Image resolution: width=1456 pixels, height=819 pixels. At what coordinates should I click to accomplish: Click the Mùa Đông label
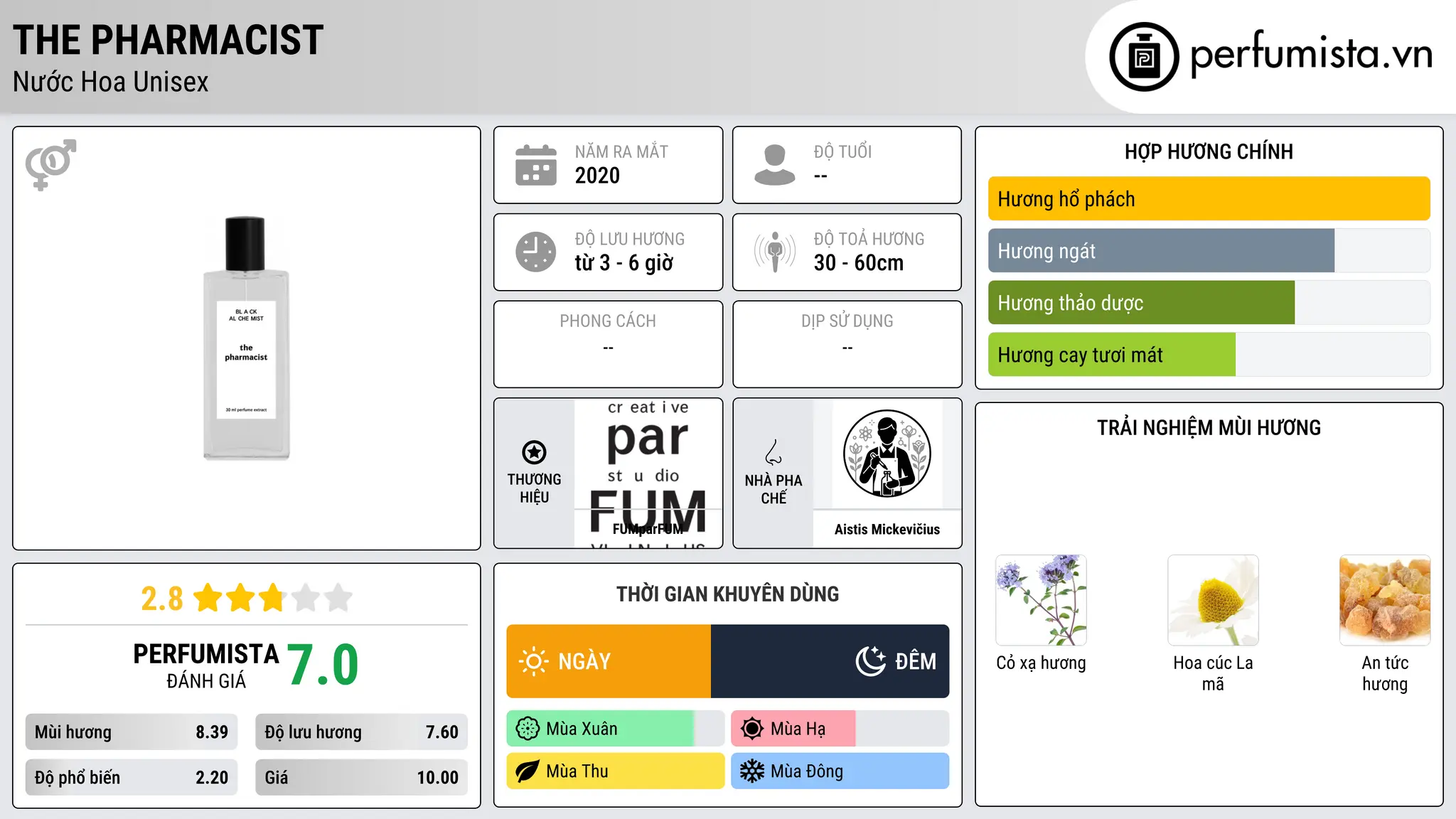[807, 771]
